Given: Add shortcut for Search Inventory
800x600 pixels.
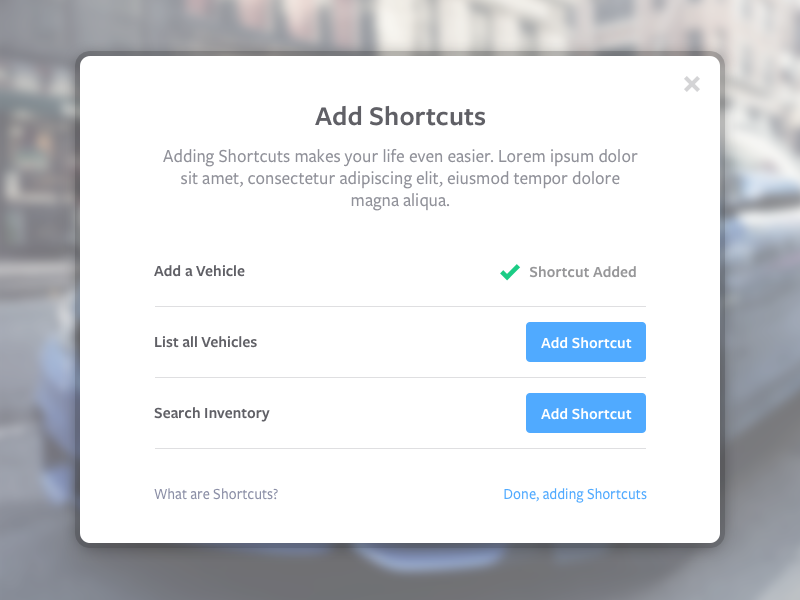Looking at the screenshot, I should (586, 413).
